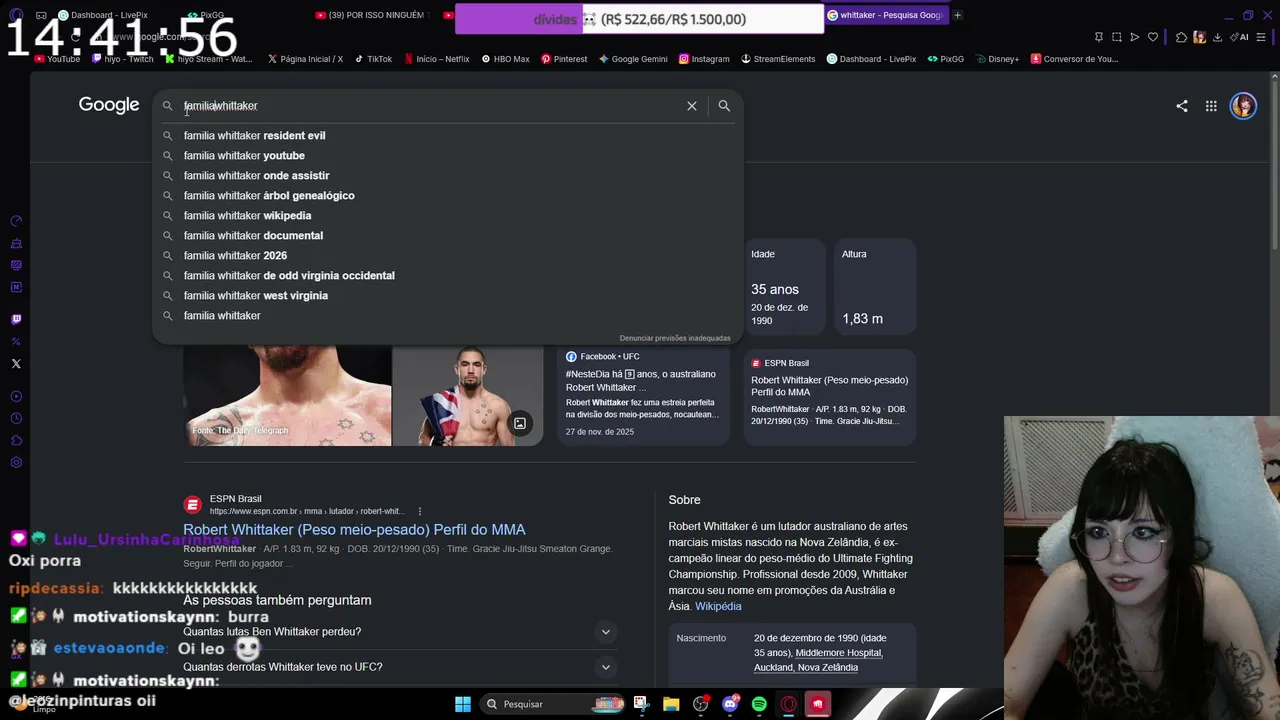Open Discord from the taskbar
The height and width of the screenshot is (720, 1280).
pyautogui.click(x=730, y=704)
